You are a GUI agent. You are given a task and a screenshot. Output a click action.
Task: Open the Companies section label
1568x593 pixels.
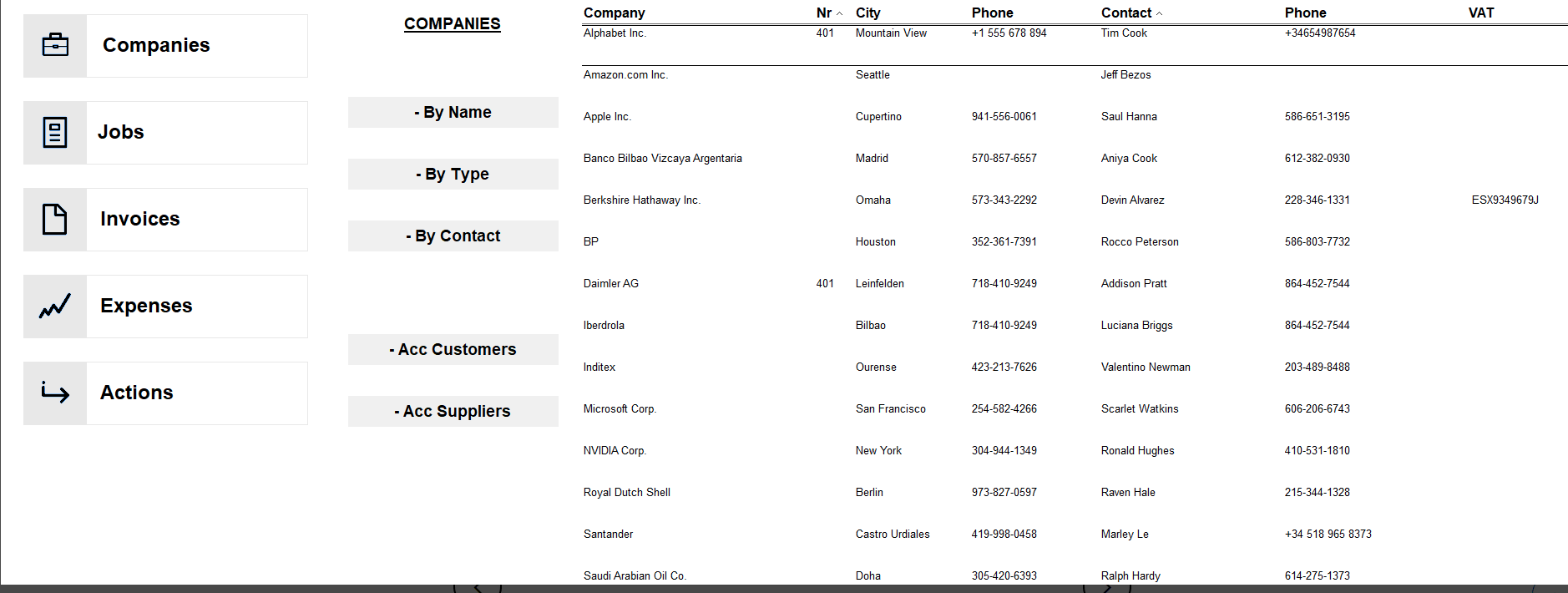(x=156, y=45)
